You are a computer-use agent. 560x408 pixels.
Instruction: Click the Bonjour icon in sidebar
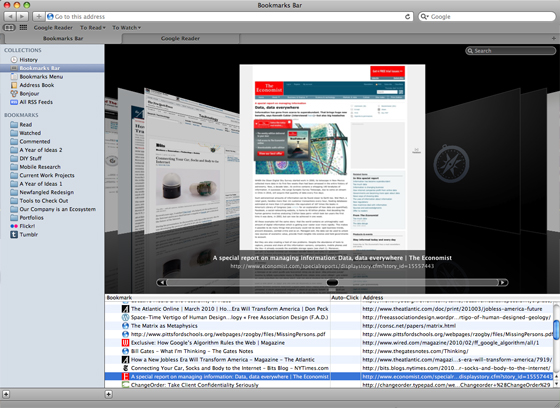pos(14,94)
